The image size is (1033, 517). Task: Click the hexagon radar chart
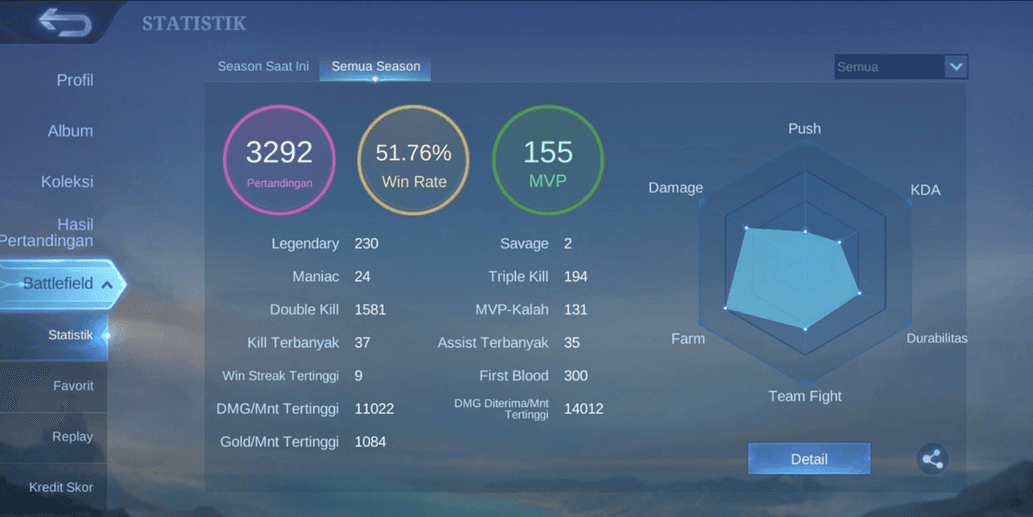pyautogui.click(x=805, y=262)
